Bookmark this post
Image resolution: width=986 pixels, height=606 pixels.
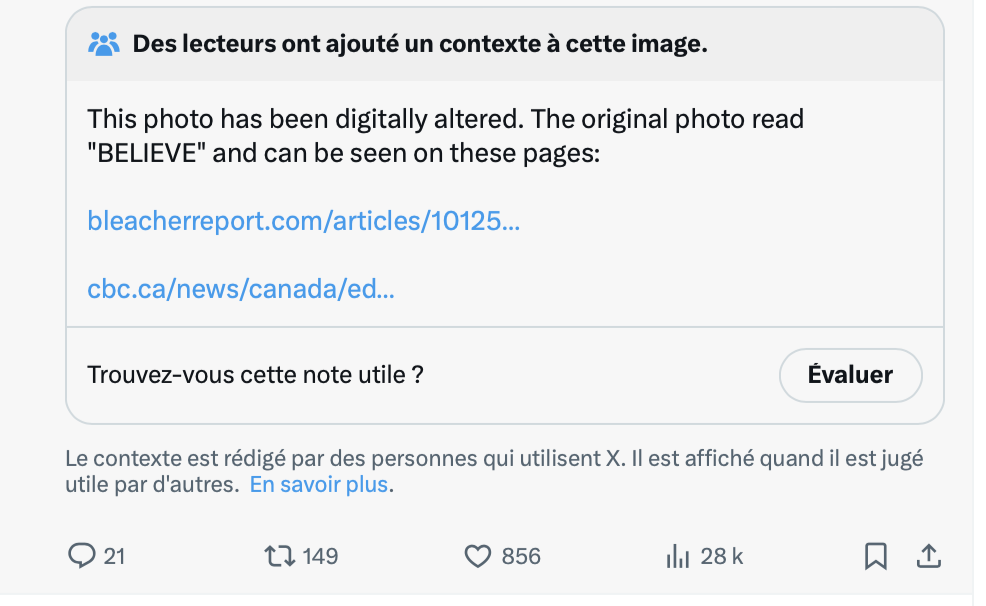pos(875,556)
